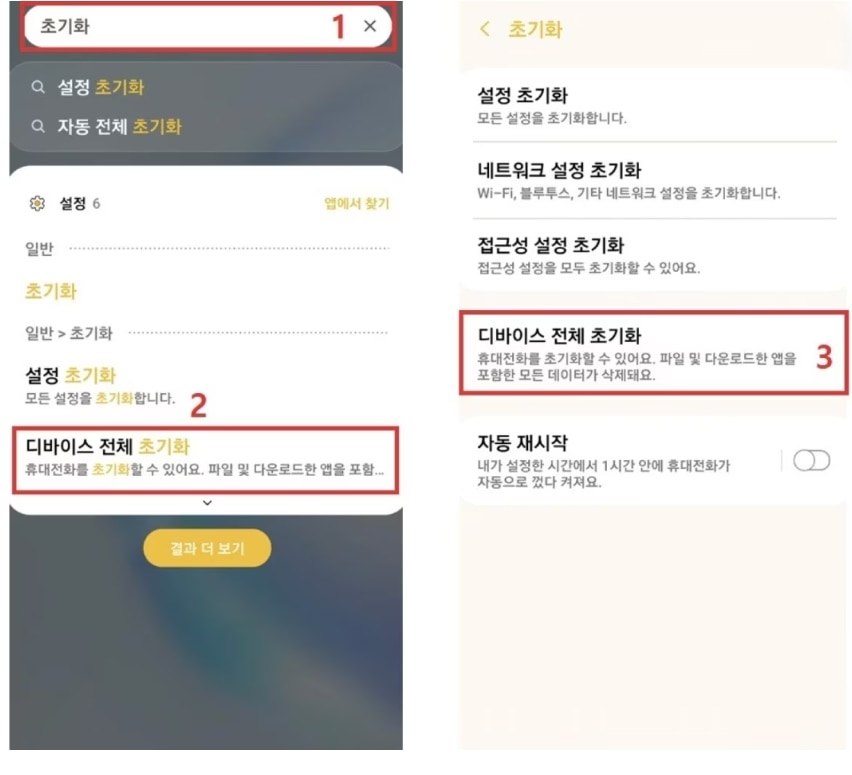Viewport: 852px width, 775px height.
Task: Select the 설정 초기화 search suggestion
Action: tap(101, 87)
